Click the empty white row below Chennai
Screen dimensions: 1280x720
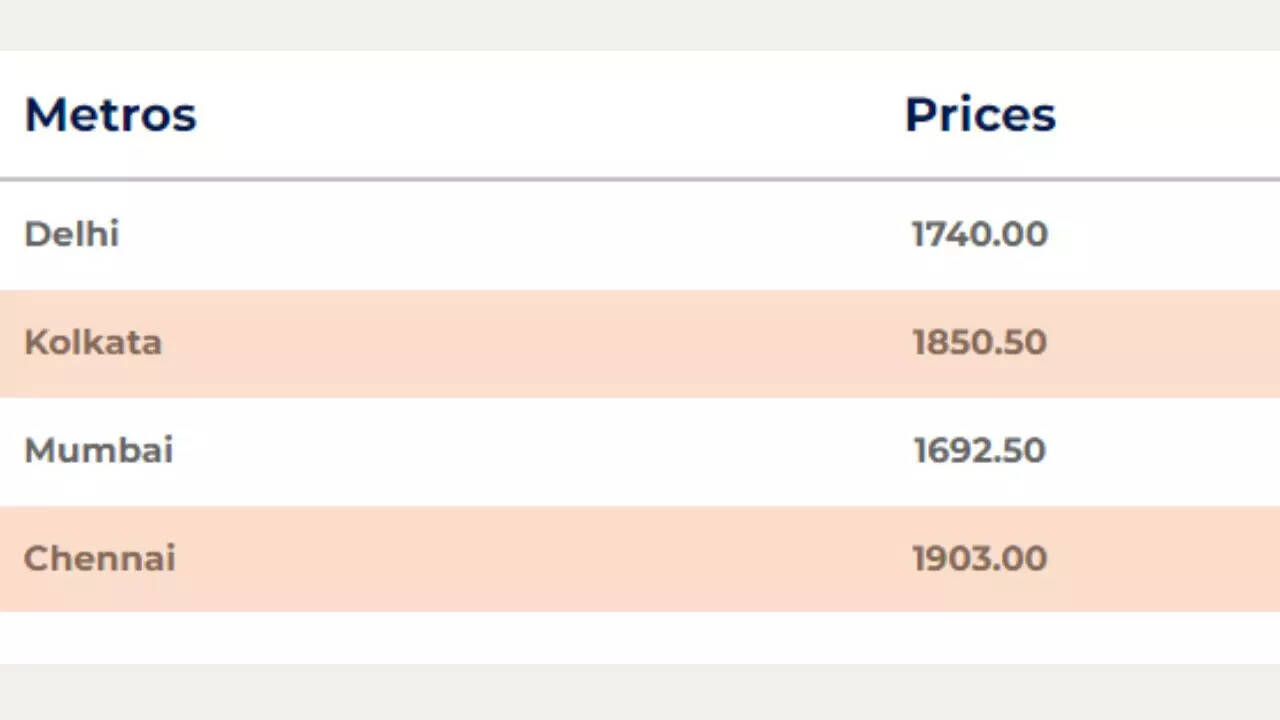coord(640,637)
